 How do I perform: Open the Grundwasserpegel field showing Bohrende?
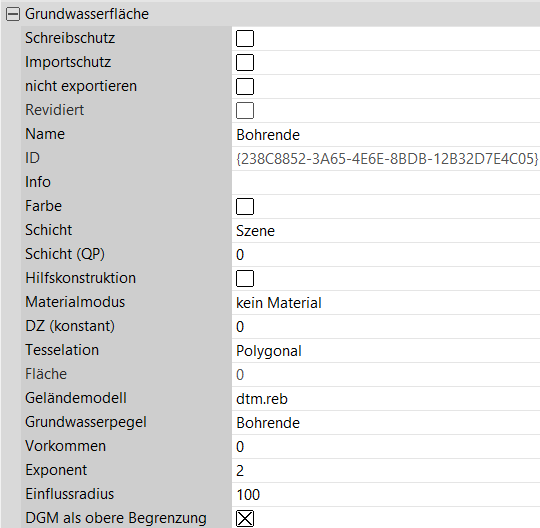[x=386, y=422]
